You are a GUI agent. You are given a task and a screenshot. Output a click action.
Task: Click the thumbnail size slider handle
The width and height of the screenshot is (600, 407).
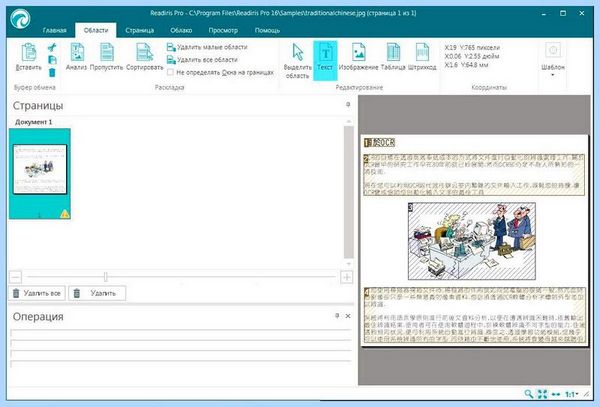click(x=106, y=277)
